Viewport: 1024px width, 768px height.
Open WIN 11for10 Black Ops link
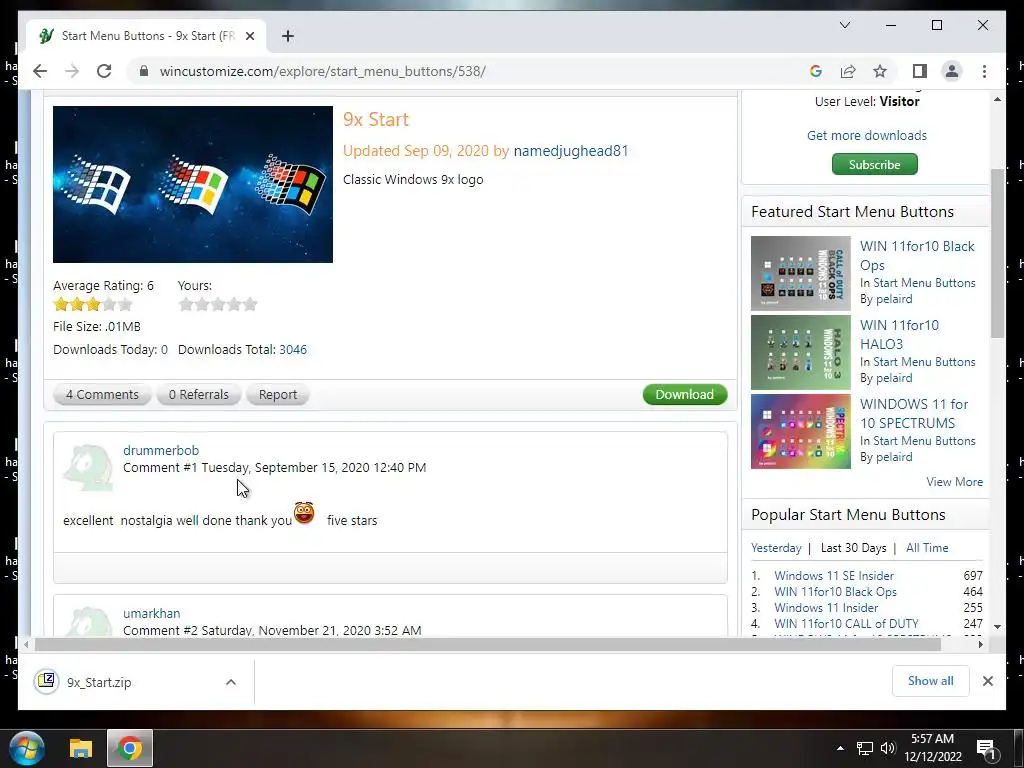tap(917, 255)
